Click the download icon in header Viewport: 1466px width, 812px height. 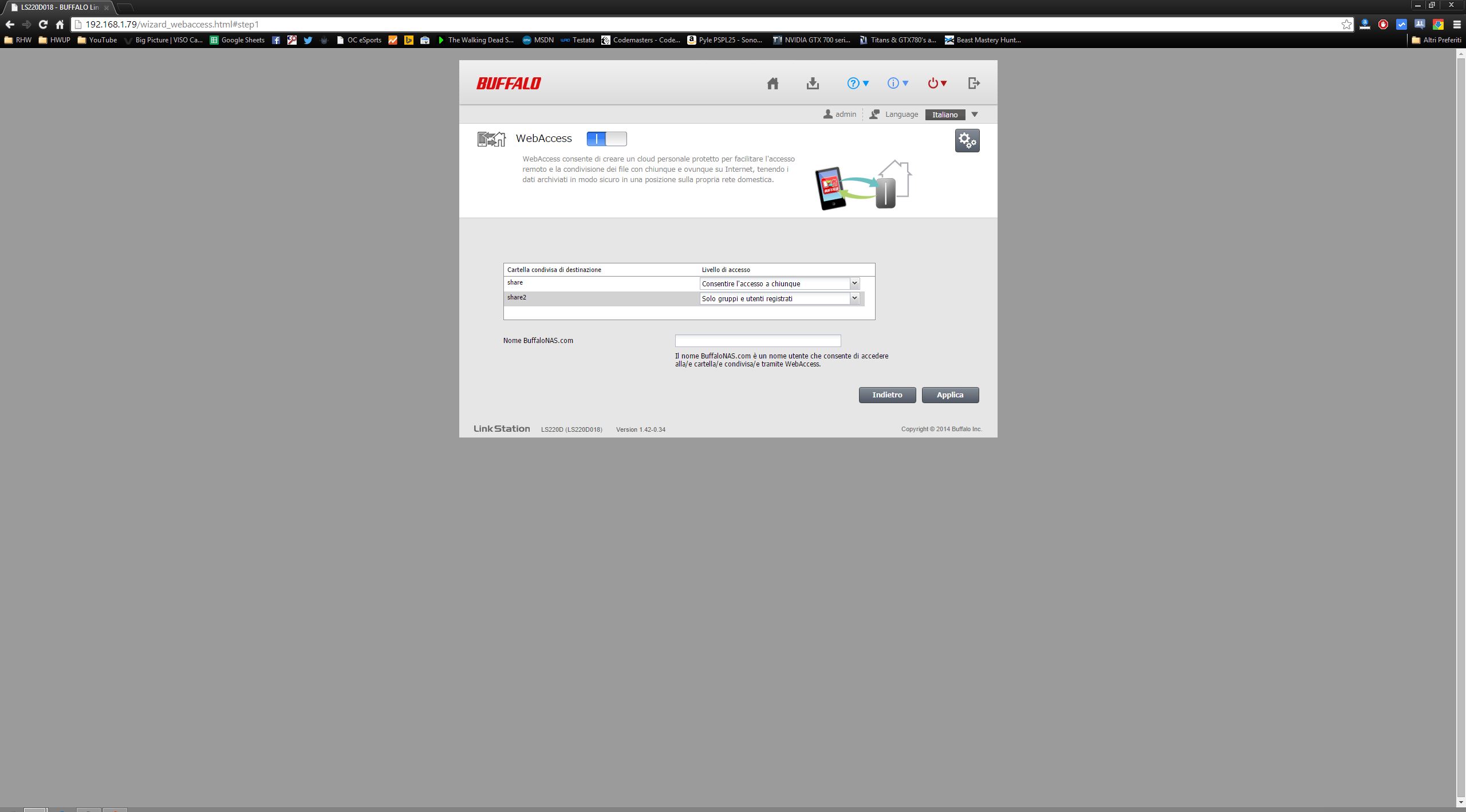(813, 84)
